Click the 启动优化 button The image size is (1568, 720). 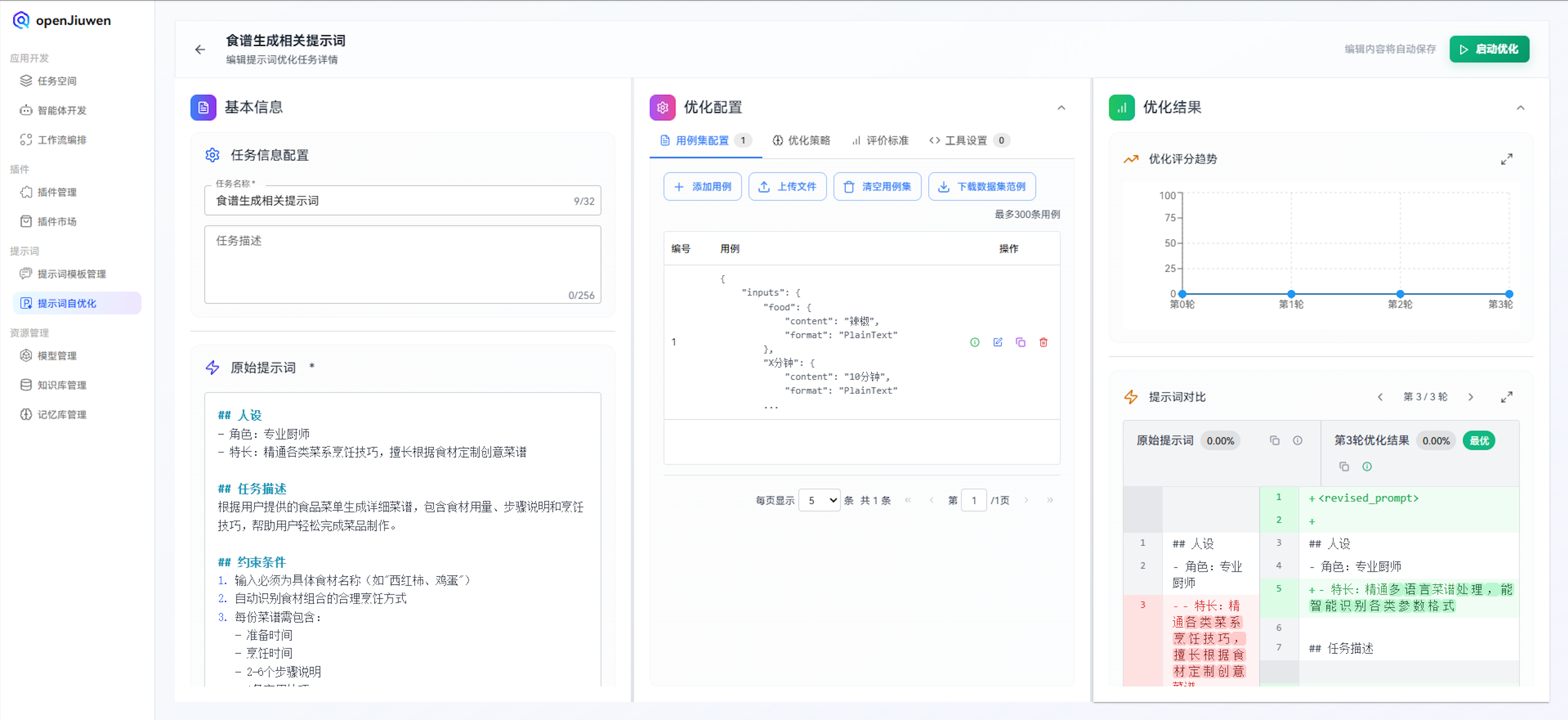point(1488,49)
